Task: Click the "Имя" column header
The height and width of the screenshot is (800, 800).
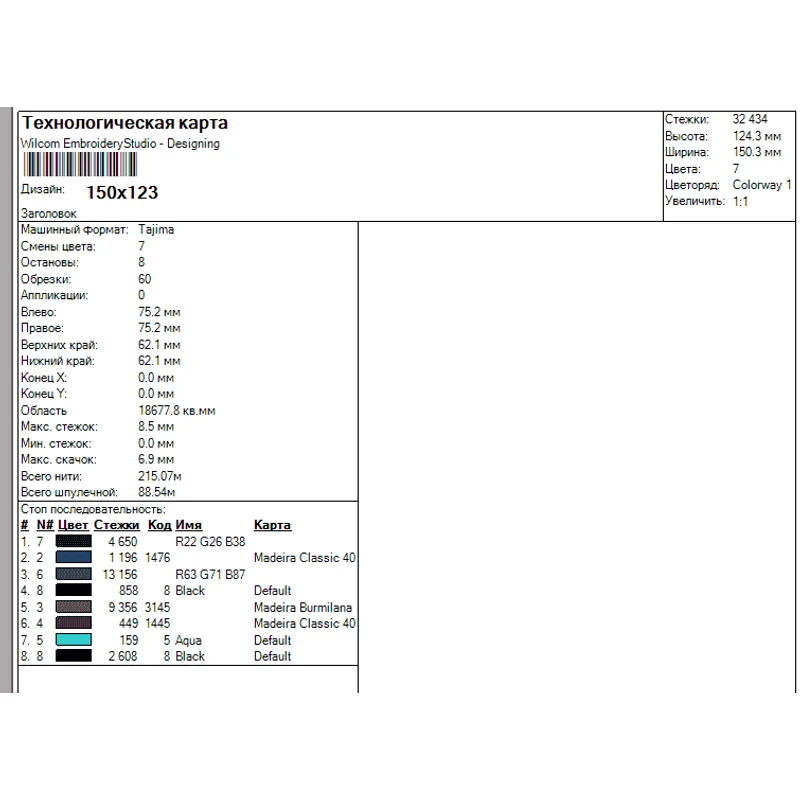Action: pos(188,525)
